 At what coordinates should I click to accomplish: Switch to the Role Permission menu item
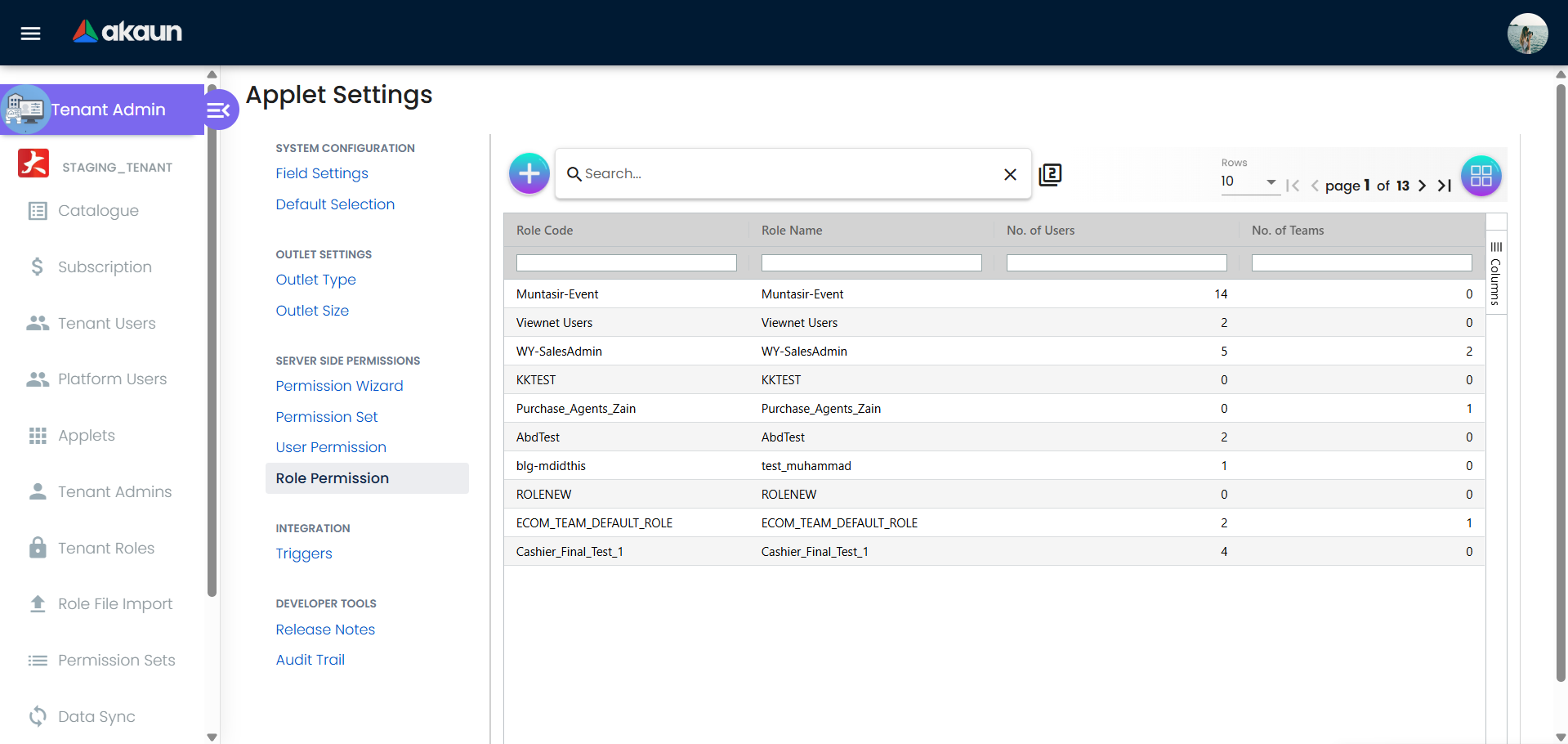tap(332, 478)
